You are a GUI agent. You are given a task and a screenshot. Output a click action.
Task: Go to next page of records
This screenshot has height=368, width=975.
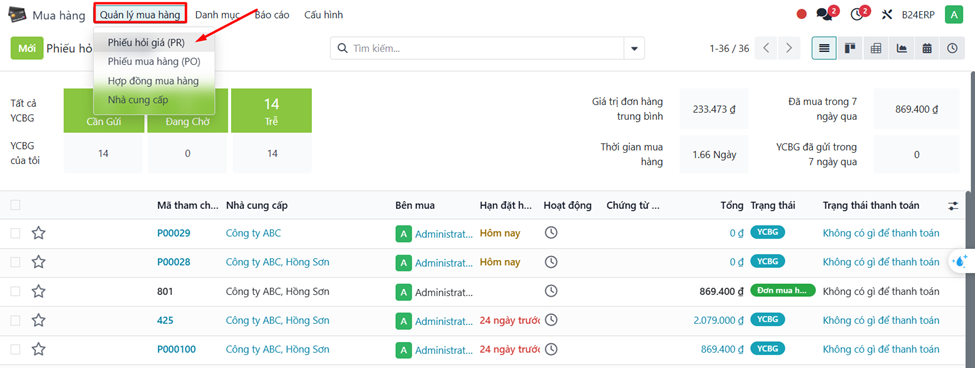[789, 48]
